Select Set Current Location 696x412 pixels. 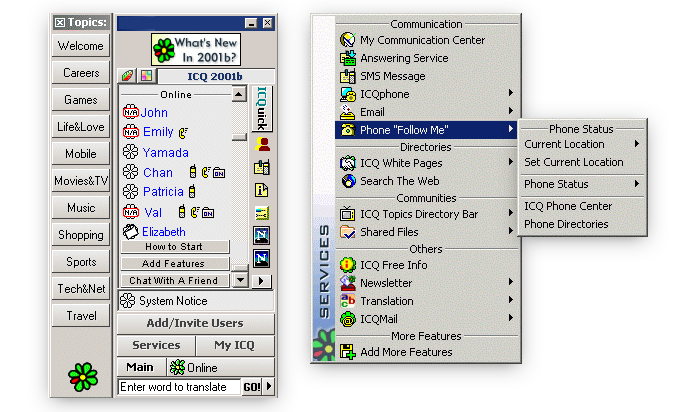(x=582, y=162)
